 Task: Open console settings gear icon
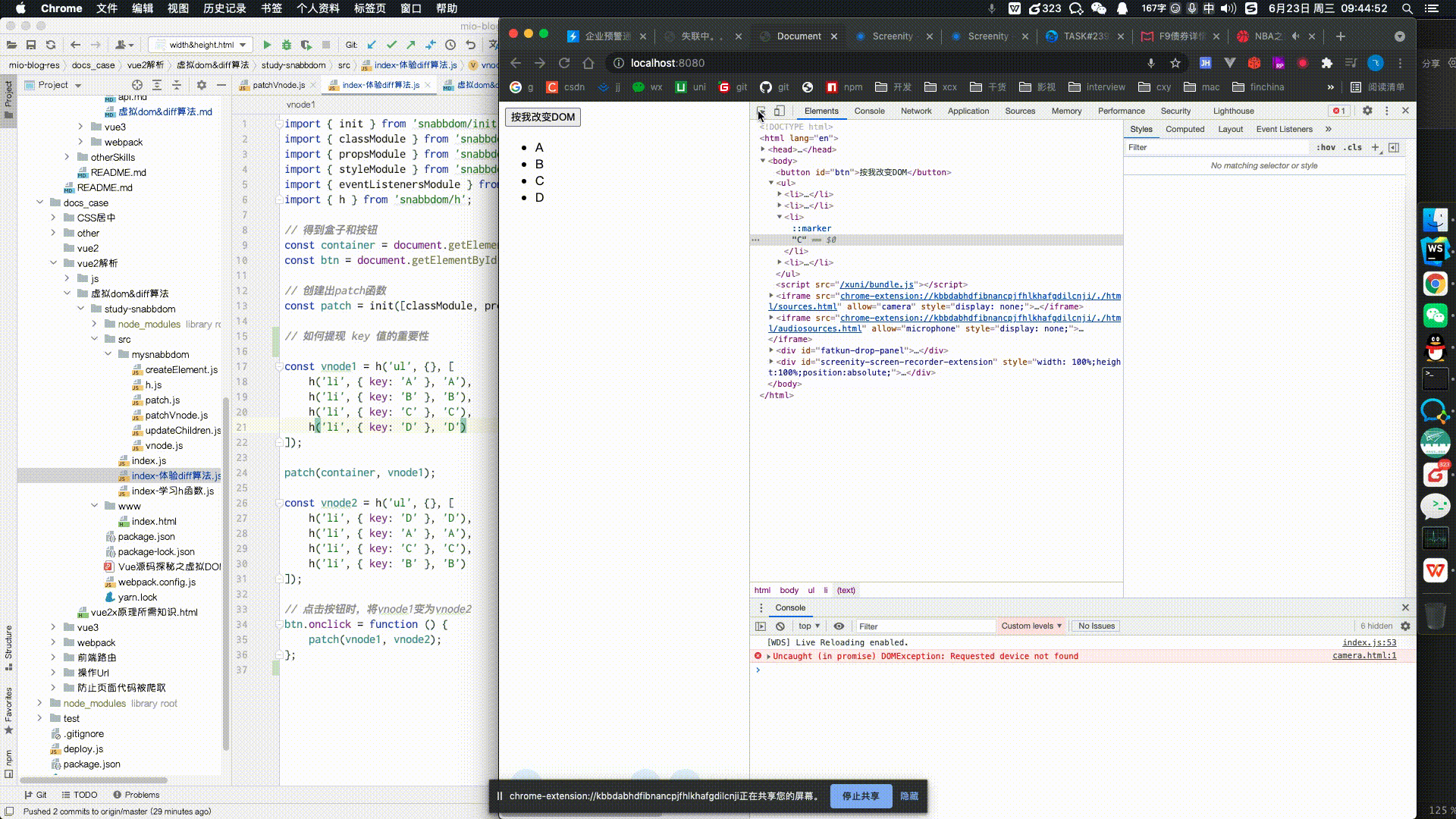[1405, 626]
